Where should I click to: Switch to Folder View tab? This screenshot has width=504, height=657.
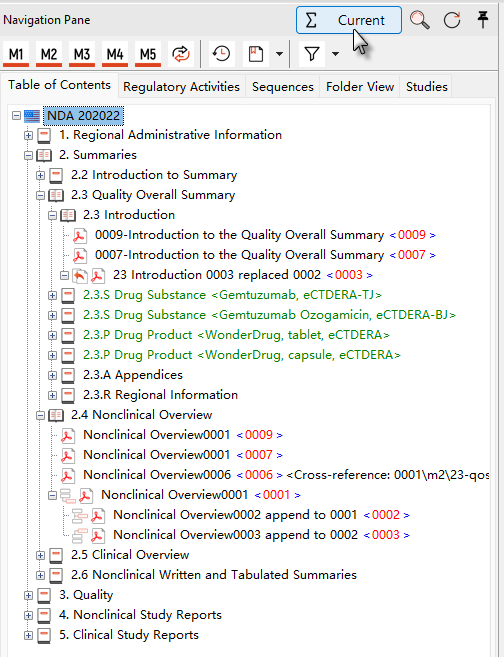tap(360, 87)
